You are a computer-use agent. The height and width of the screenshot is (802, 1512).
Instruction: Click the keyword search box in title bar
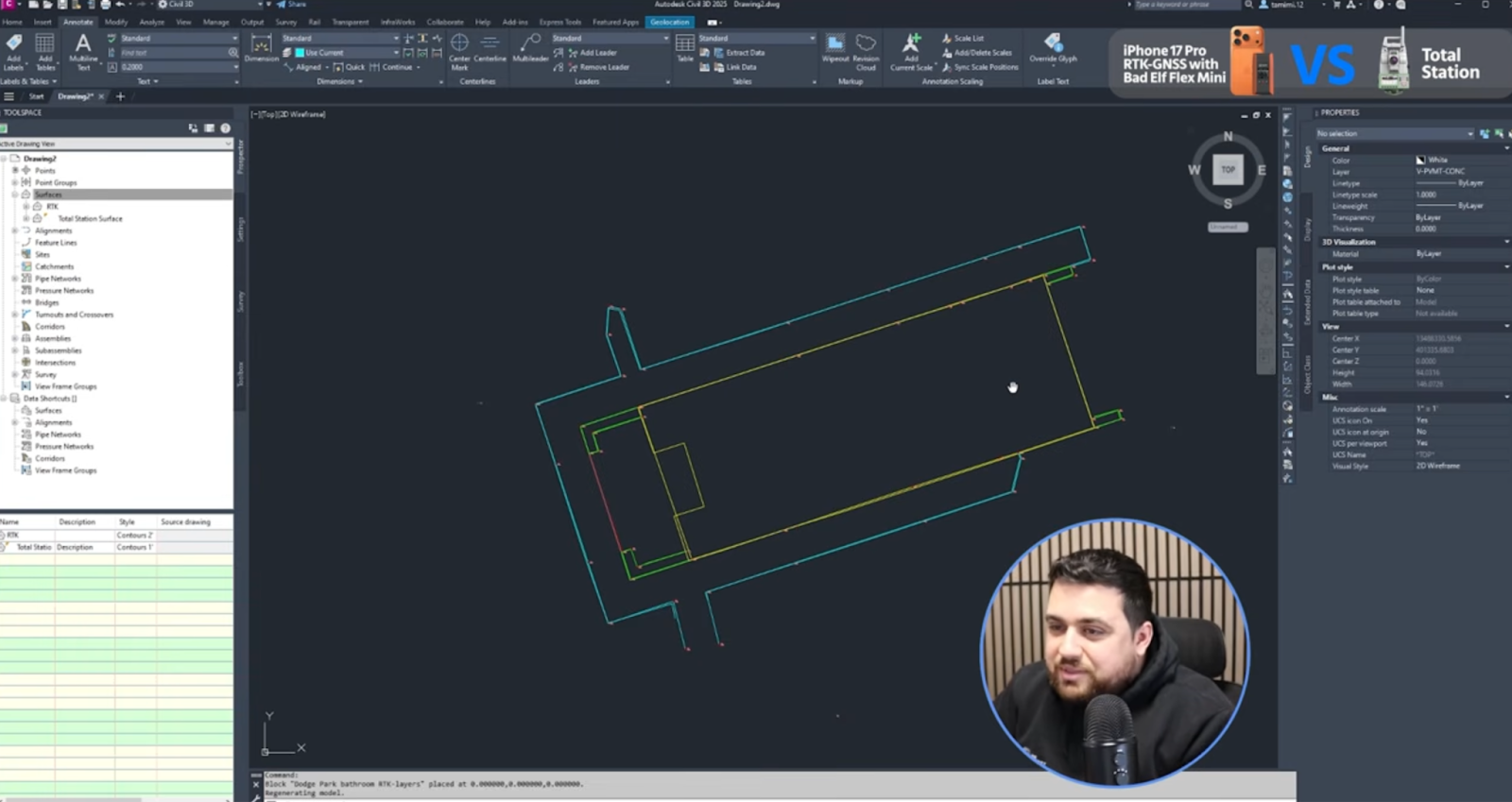[1186, 5]
